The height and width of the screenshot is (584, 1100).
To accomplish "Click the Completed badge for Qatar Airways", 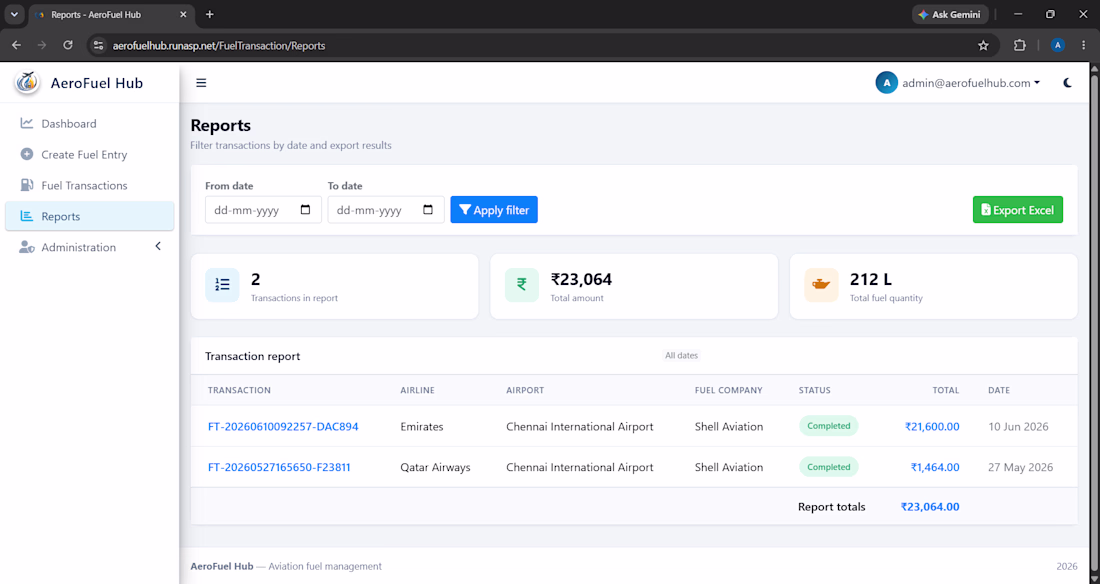I will click(829, 467).
